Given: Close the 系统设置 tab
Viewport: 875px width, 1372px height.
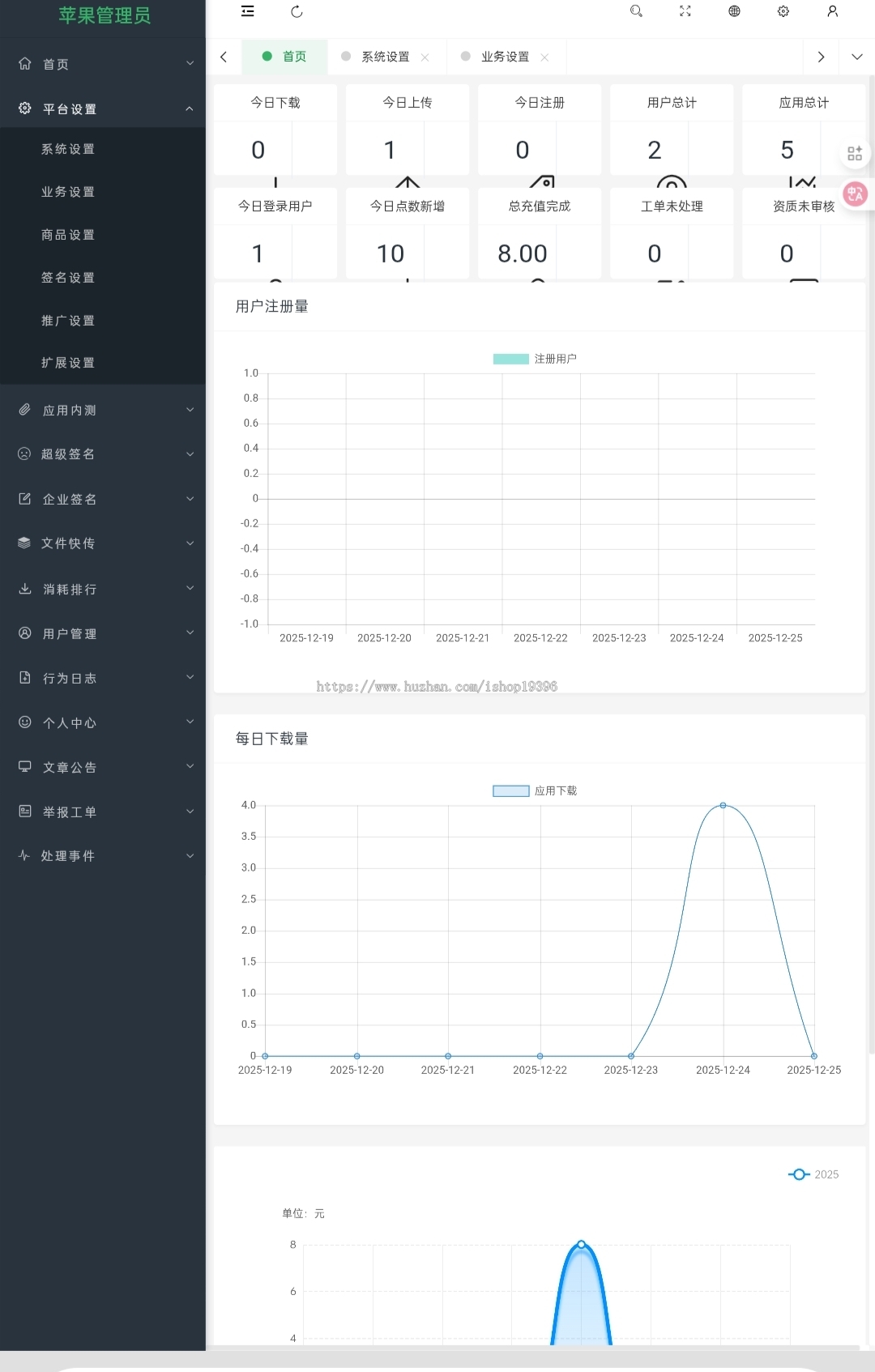Looking at the screenshot, I should 425,58.
